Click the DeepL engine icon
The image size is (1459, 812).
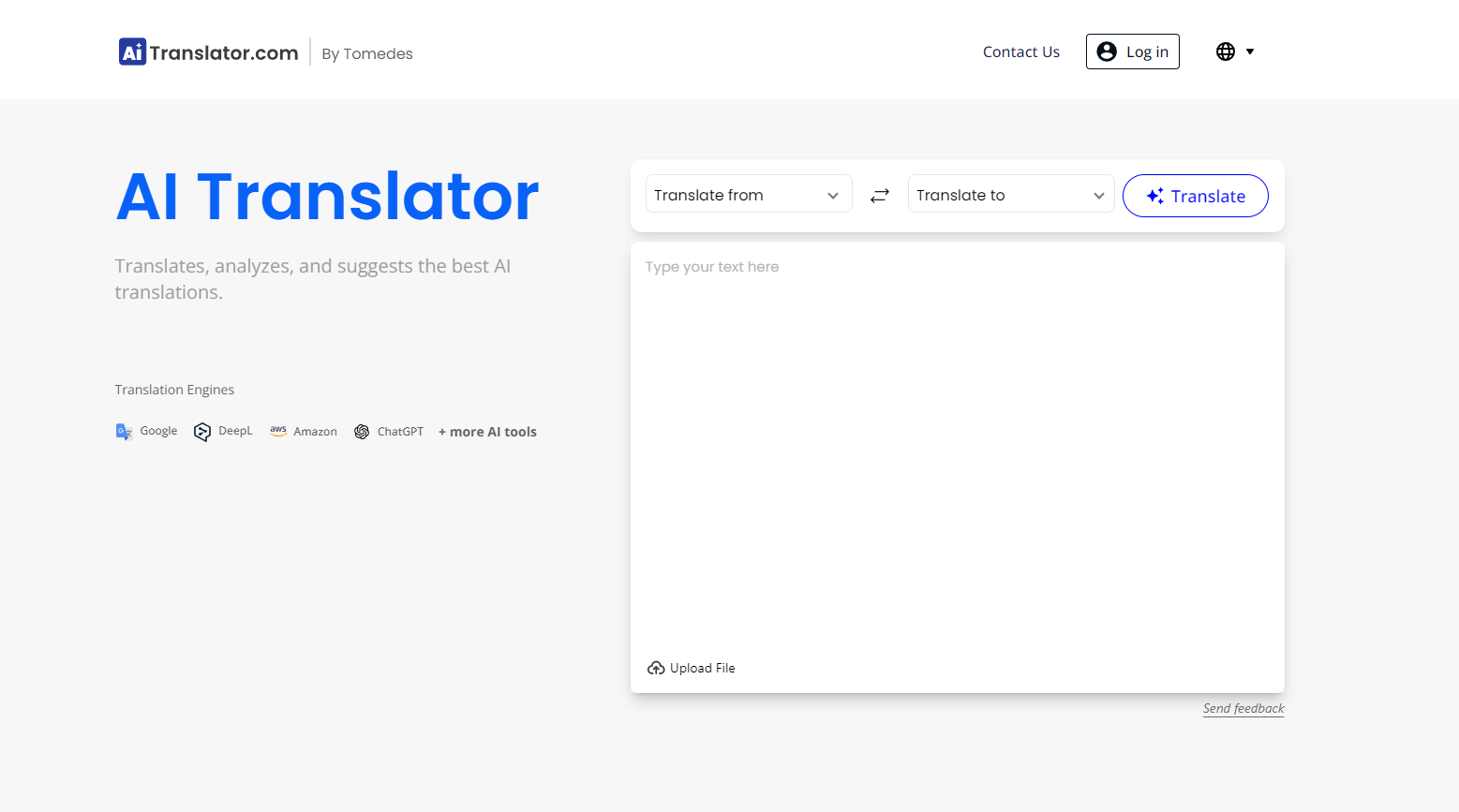(x=201, y=431)
